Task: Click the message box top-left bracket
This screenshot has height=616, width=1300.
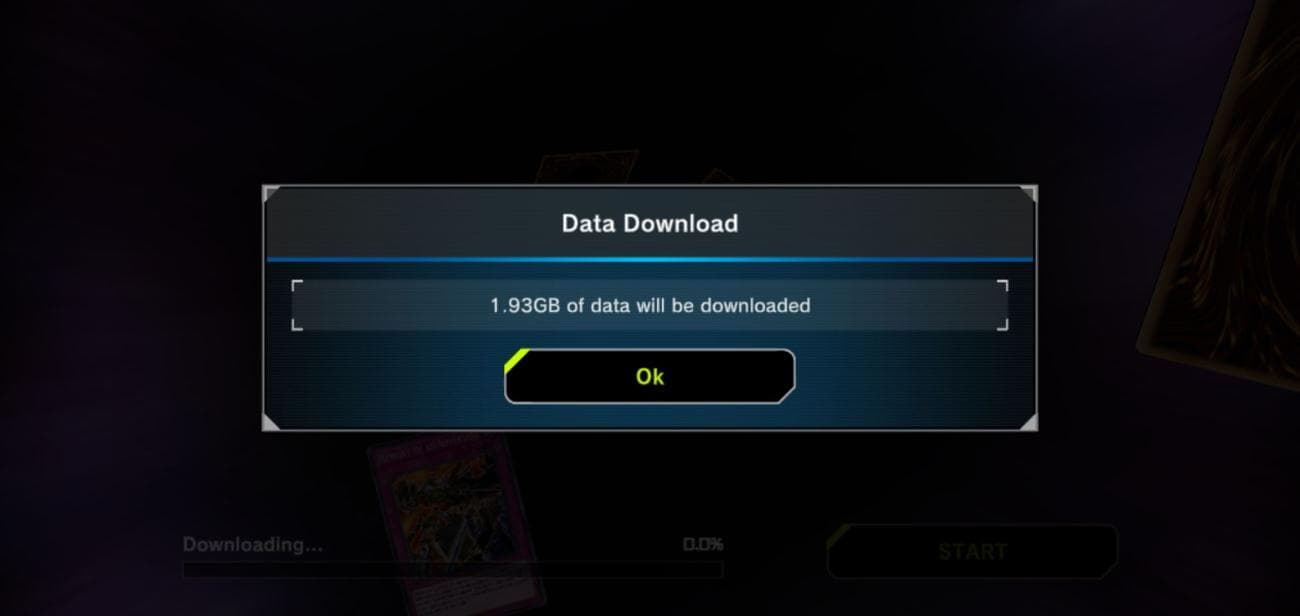Action: (297, 285)
